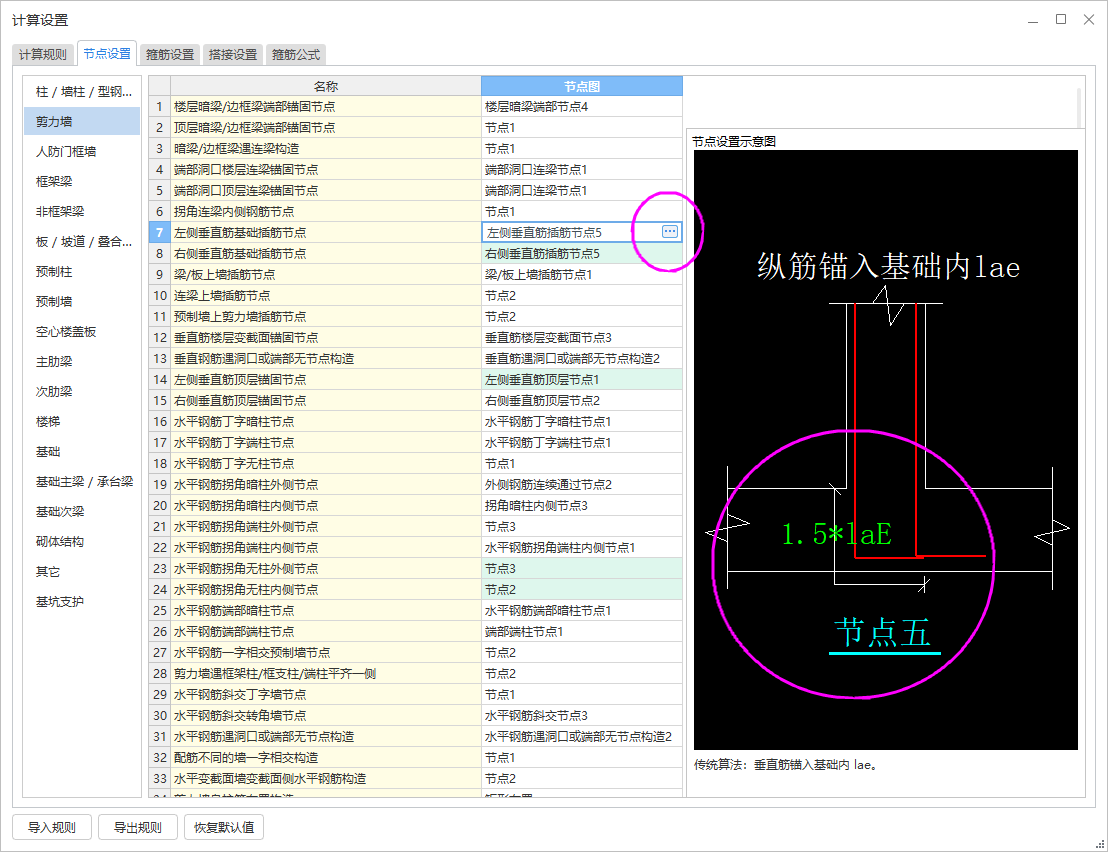The height and width of the screenshot is (852, 1108).
Task: Select the 砌体结构 category
Action: tap(83, 541)
